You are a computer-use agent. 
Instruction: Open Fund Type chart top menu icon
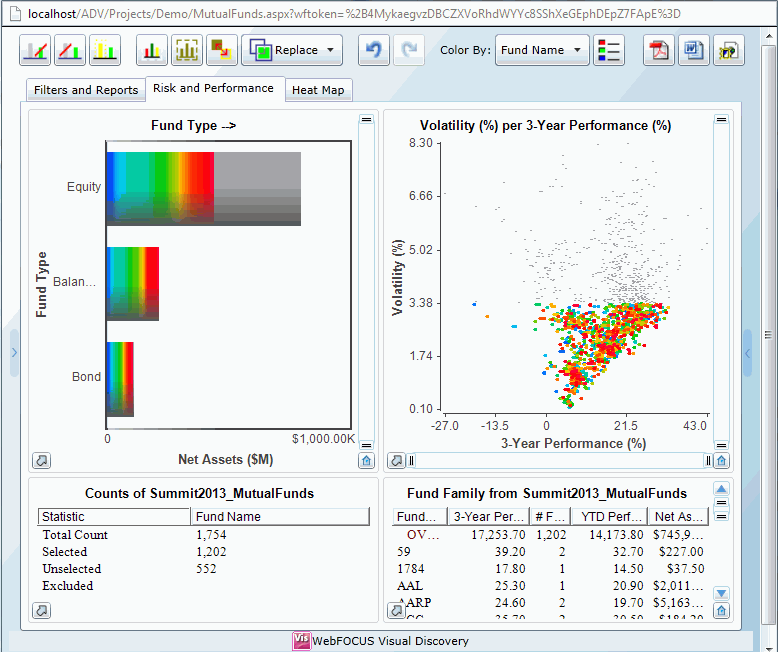[x=366, y=119]
